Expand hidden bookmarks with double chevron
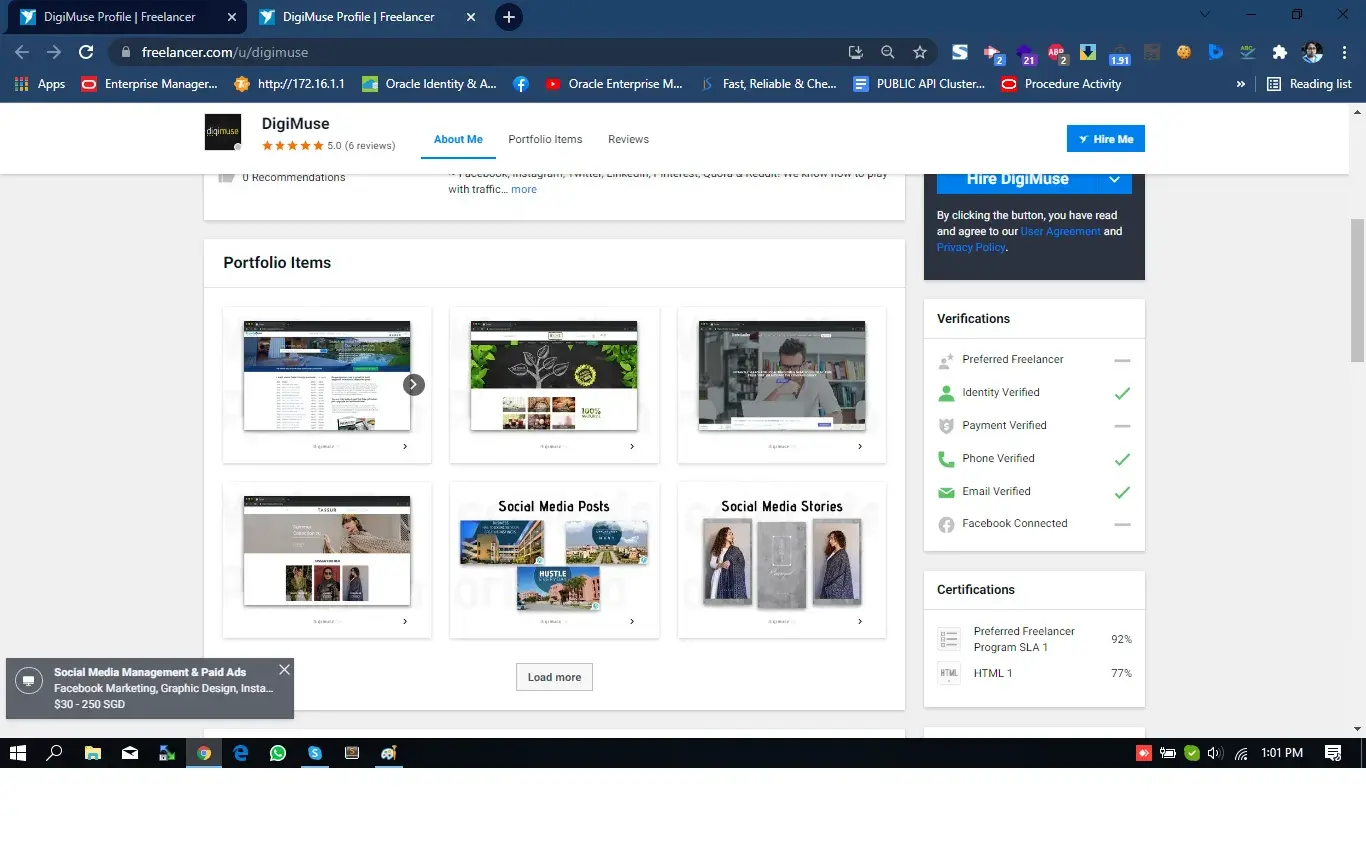Image resolution: width=1366 pixels, height=860 pixels. click(x=1241, y=84)
